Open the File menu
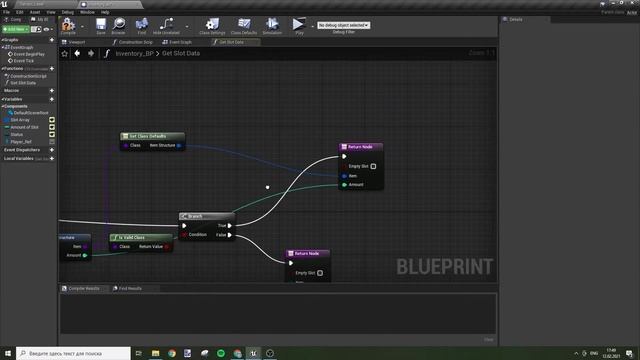Screen dimensions: 640x360 [7, 12]
